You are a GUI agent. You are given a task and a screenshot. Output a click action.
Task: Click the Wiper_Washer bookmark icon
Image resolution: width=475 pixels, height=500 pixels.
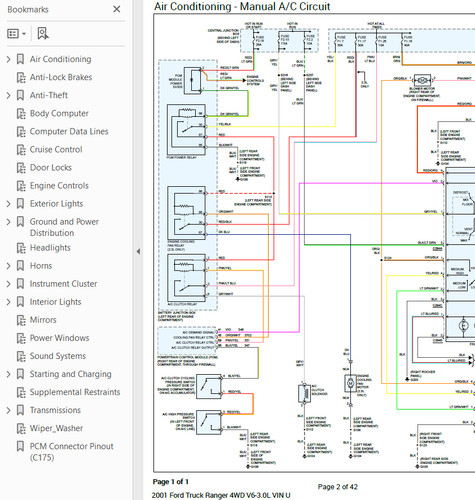pyautogui.click(x=21, y=428)
